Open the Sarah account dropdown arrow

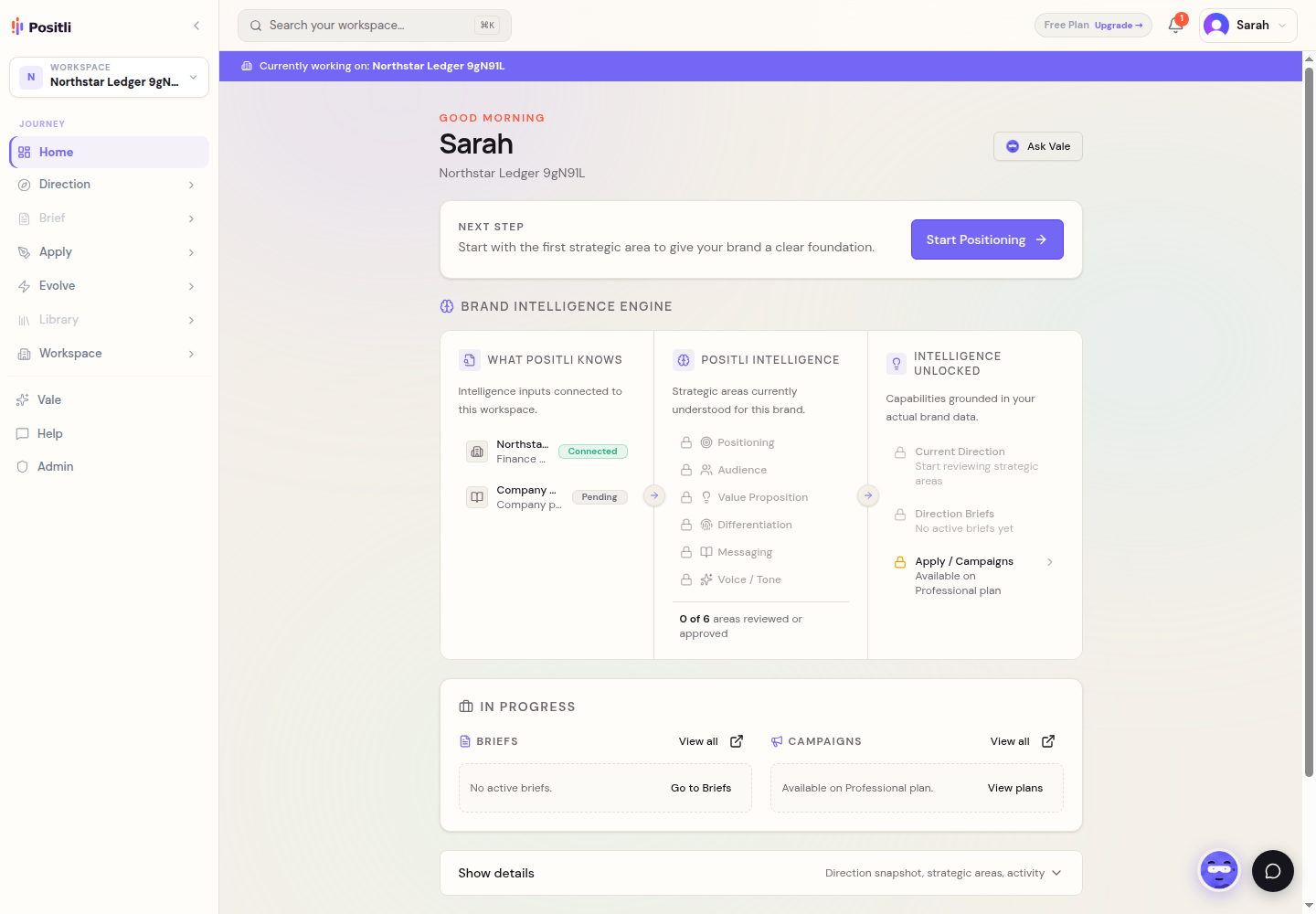(x=1282, y=26)
